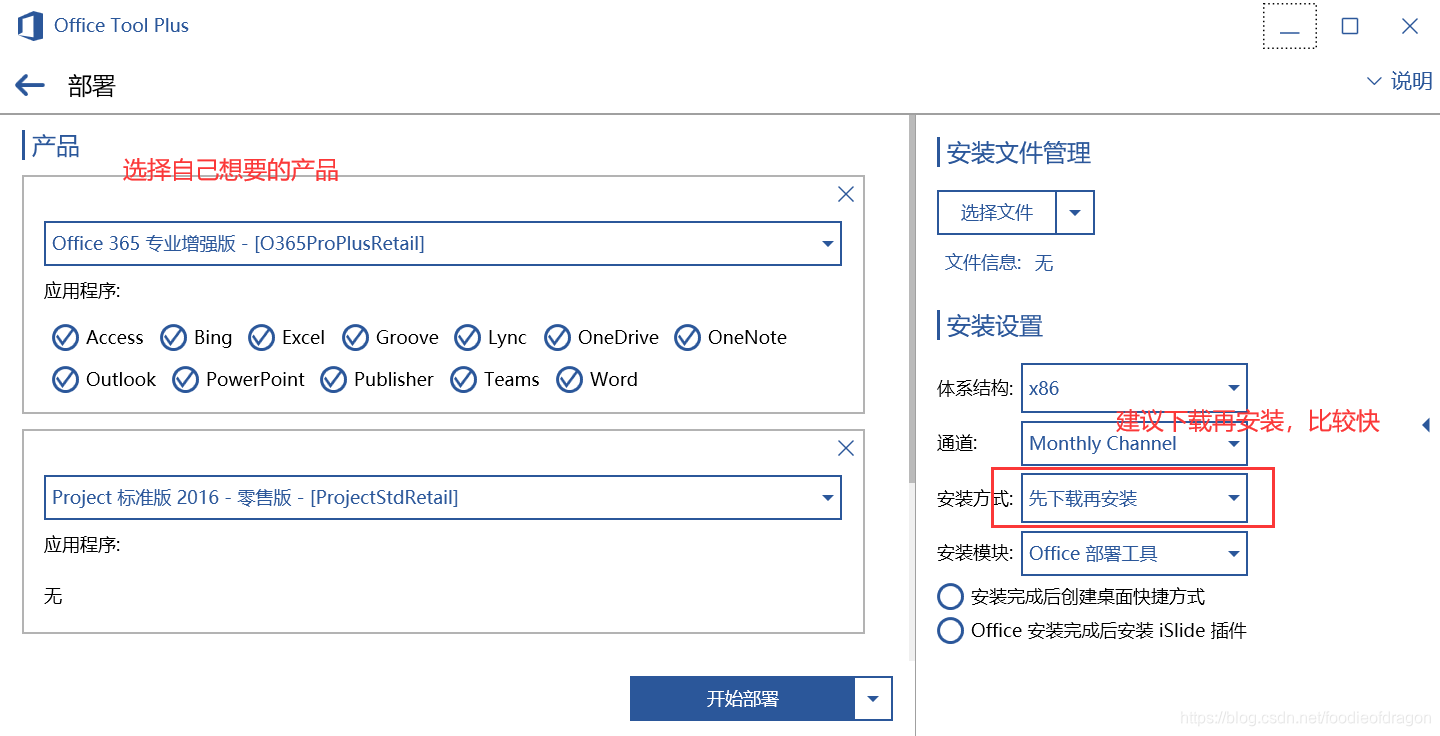
Task: Uncheck Bing from the applications
Action: click(172, 337)
